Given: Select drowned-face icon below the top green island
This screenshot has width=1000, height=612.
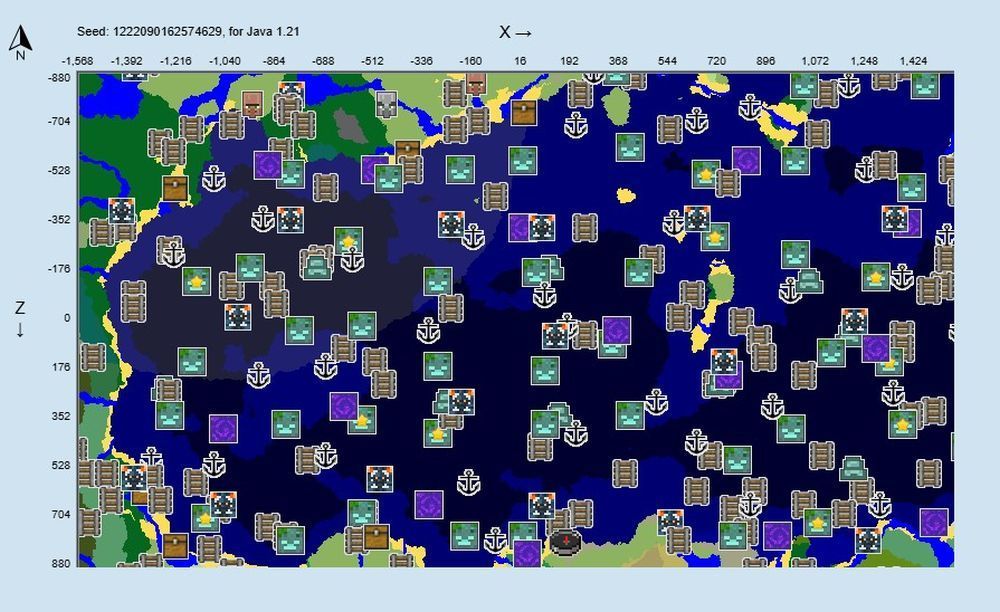Looking at the screenshot, I should click(x=629, y=146).
